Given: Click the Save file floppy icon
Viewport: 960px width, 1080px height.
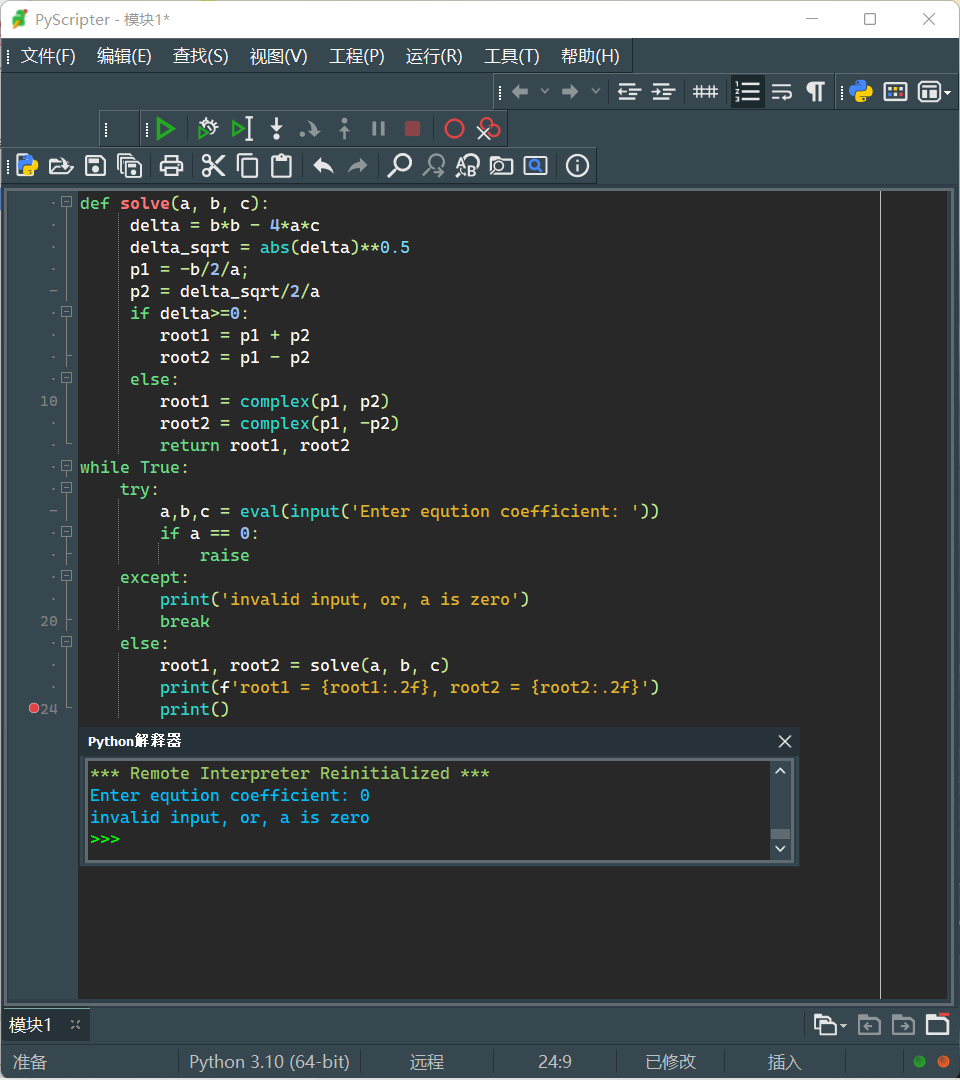Looking at the screenshot, I should [x=95, y=166].
